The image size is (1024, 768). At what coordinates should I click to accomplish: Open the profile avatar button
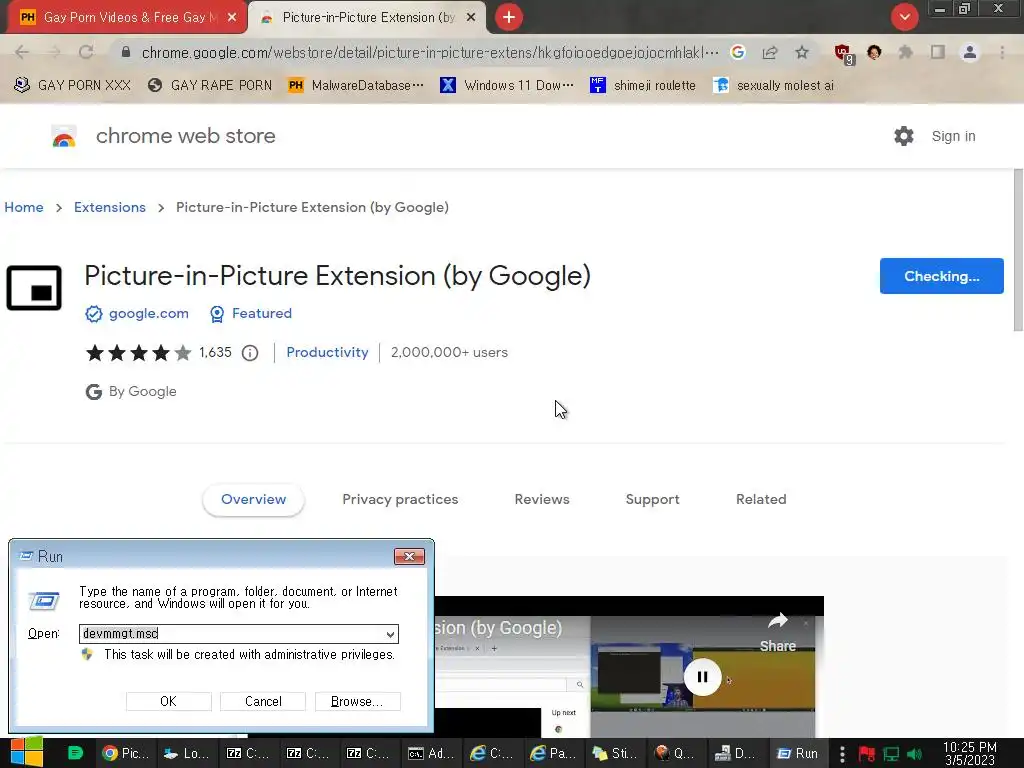[x=970, y=52]
